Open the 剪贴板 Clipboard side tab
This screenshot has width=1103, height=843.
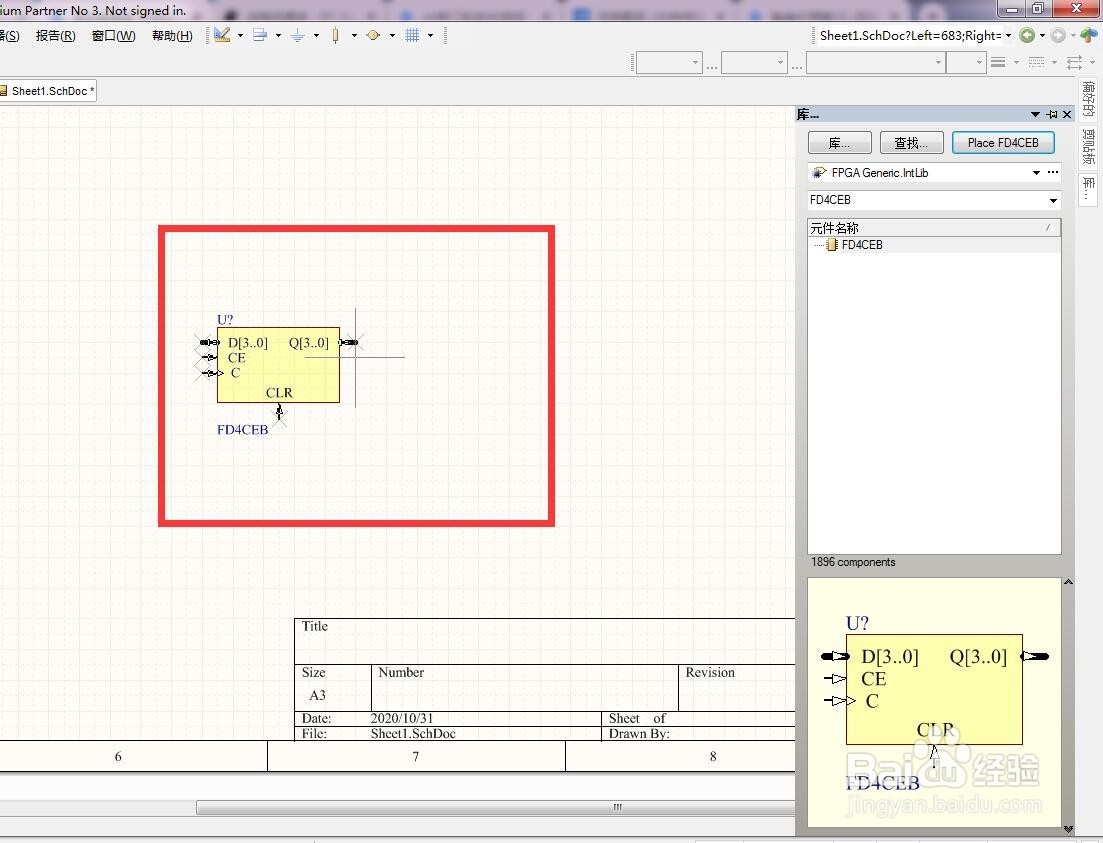[x=1089, y=147]
